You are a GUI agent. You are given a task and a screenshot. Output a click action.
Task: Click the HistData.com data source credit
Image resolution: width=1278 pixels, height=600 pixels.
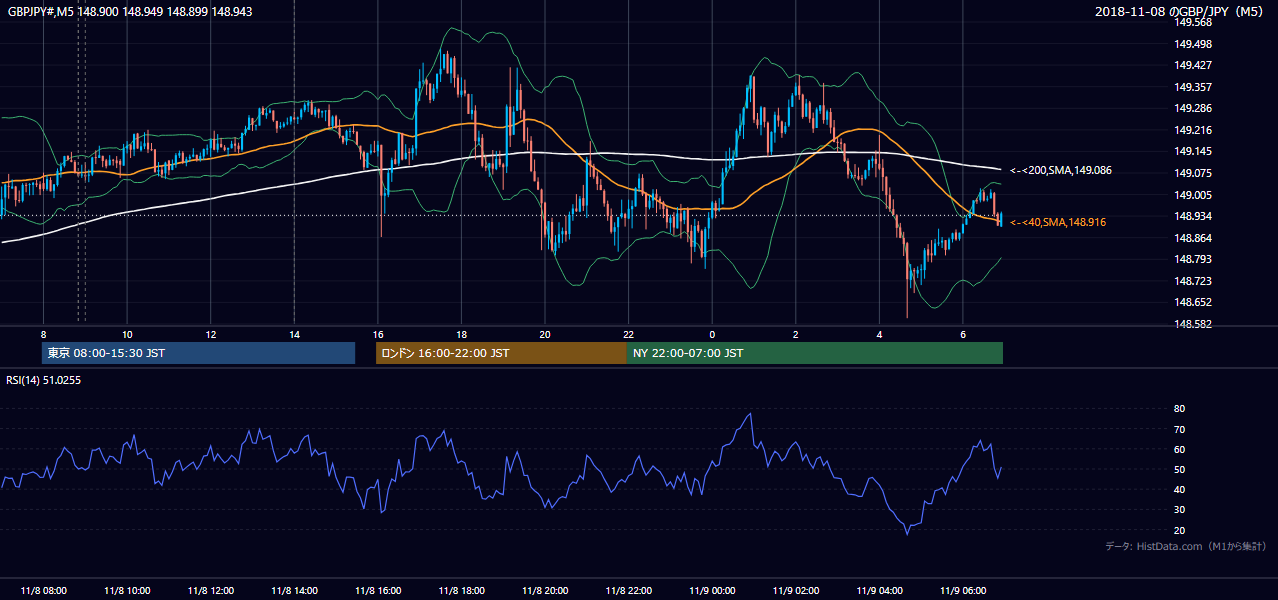point(1186,546)
